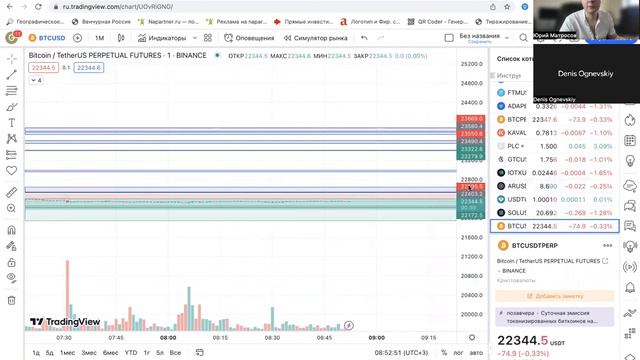Select the 6мес date range
640x360 pixels.
click(110, 353)
